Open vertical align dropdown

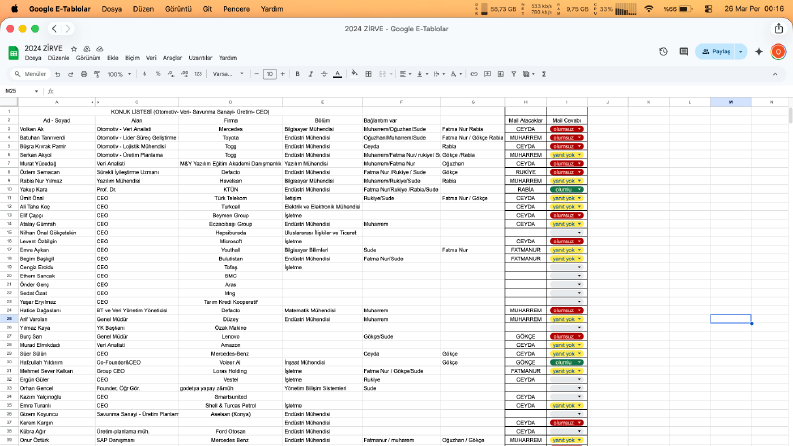pyautogui.click(x=421, y=74)
